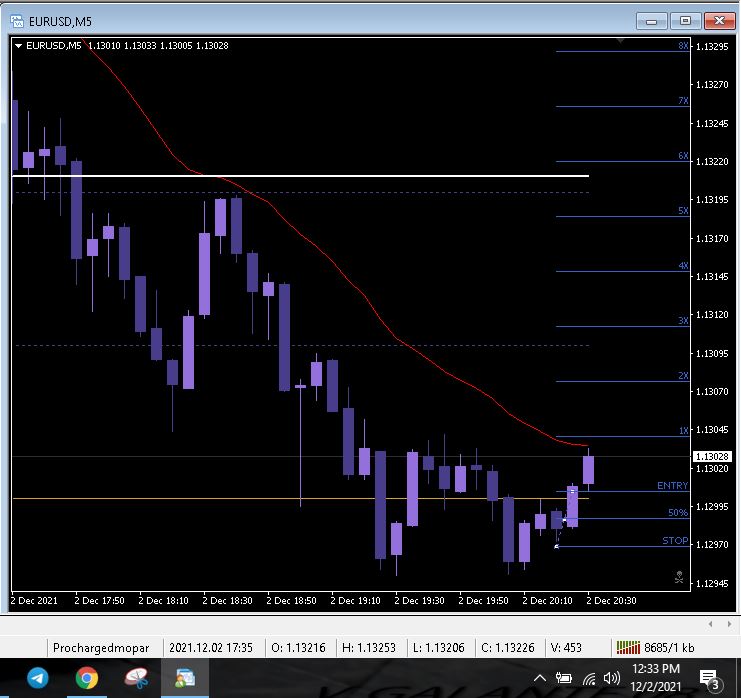Open the notification center with 3 alerts
Screen dimensions: 741x698
pyautogui.click(x=709, y=680)
